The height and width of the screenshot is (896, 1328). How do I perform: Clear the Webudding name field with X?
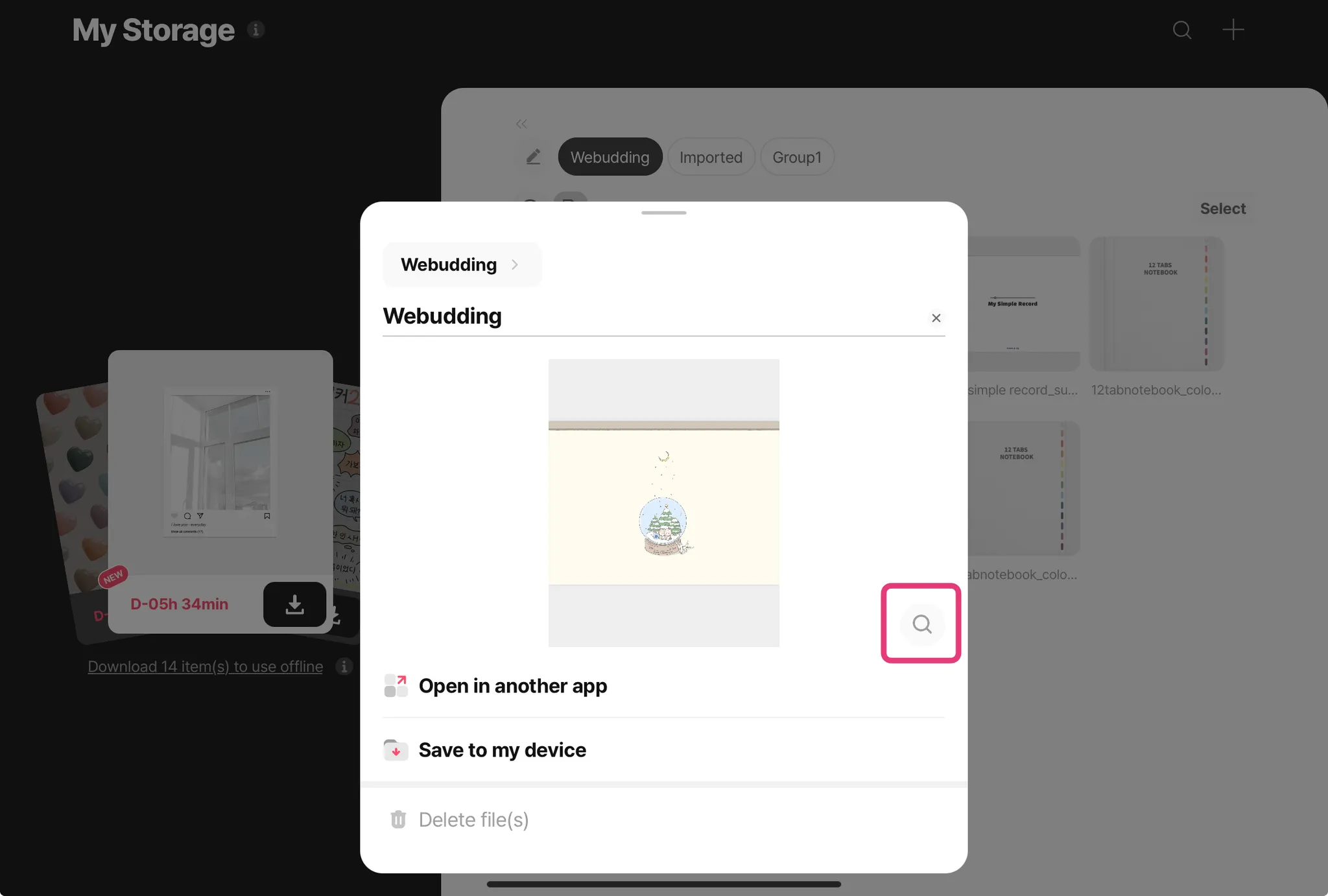[x=936, y=318]
